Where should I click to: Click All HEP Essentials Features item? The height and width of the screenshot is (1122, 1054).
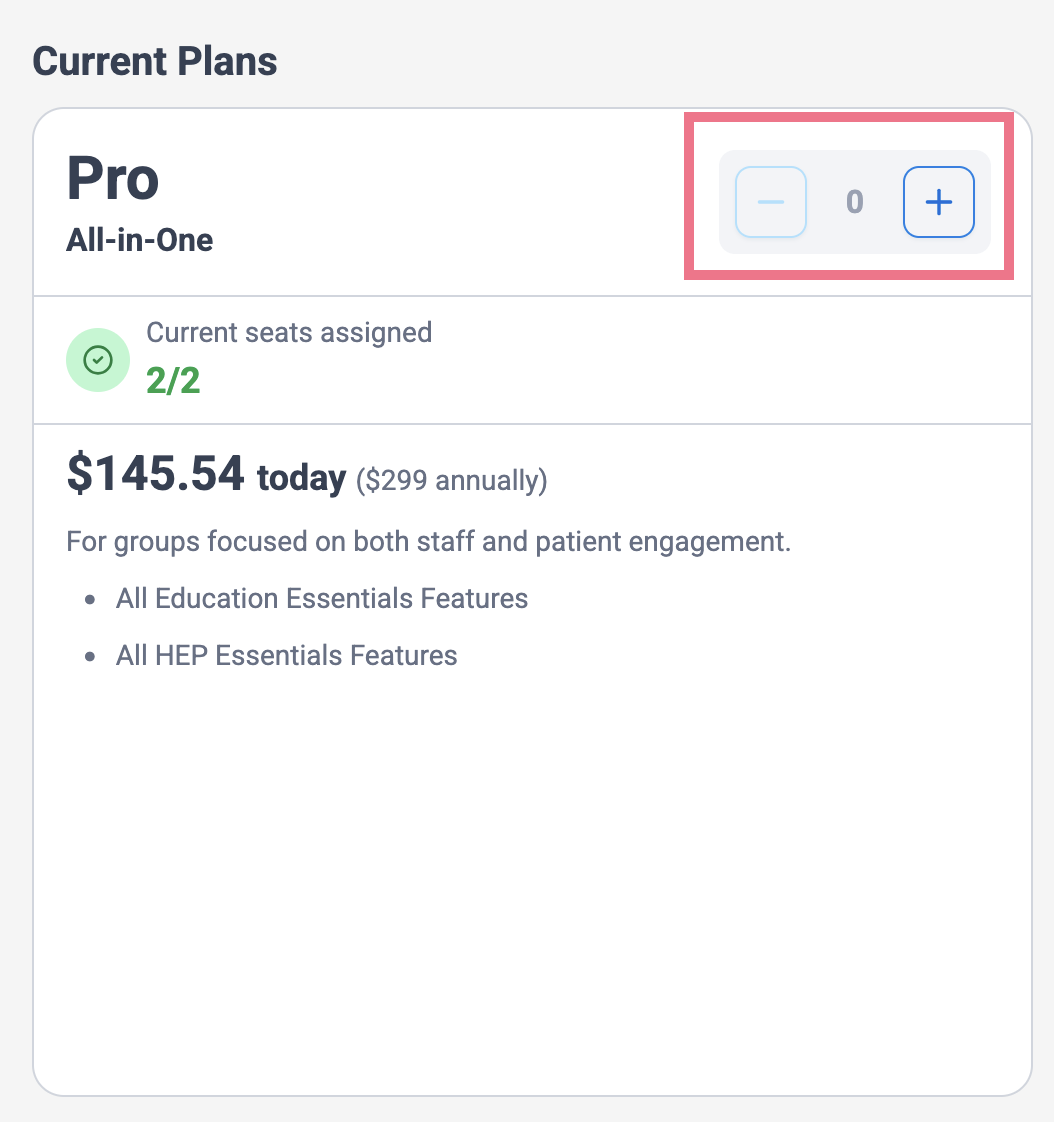tap(287, 655)
